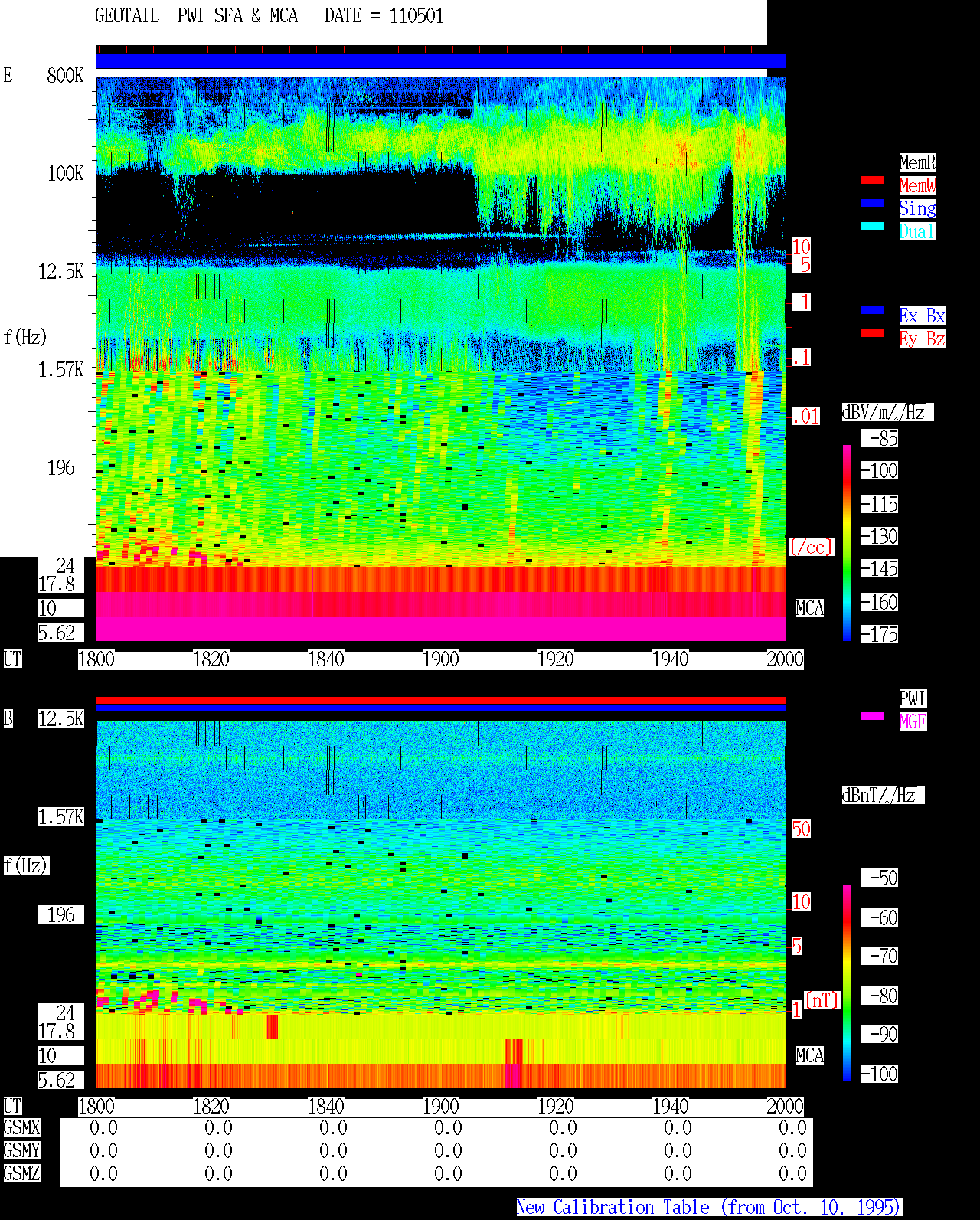Screen dimensions: 980x1220
Task: Click the GSMX coordinate row label
Action: tap(21, 1127)
